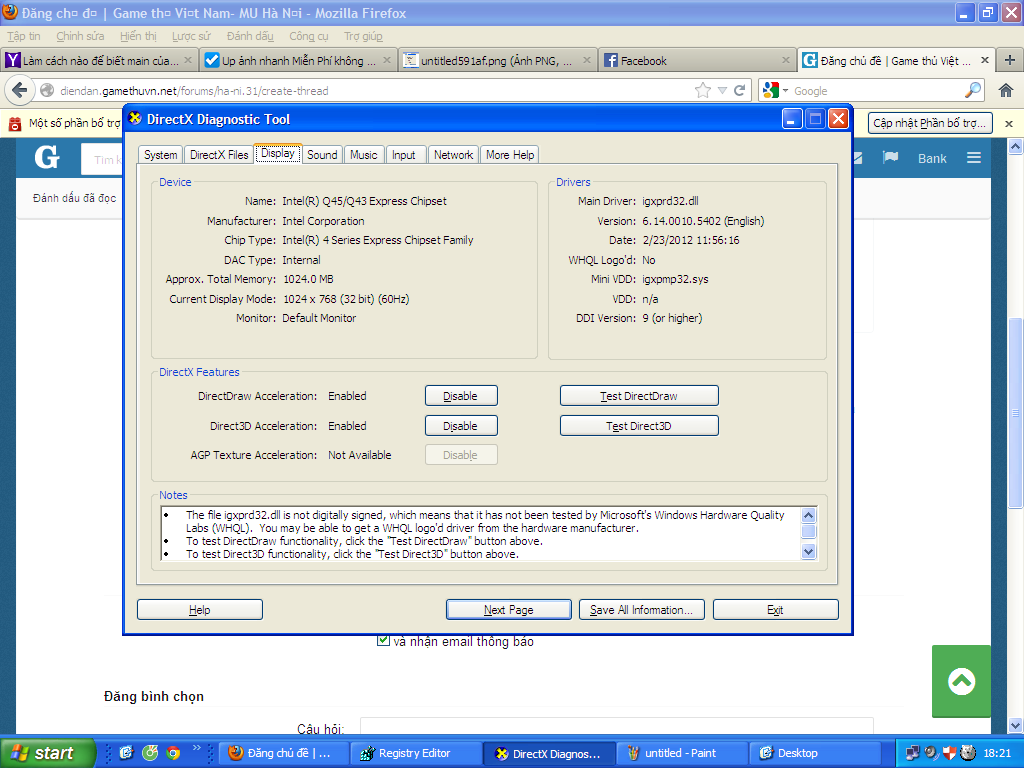Screen dimensions: 1024x768
Task: Click Notes scrollbar up arrow
Action: [x=808, y=515]
